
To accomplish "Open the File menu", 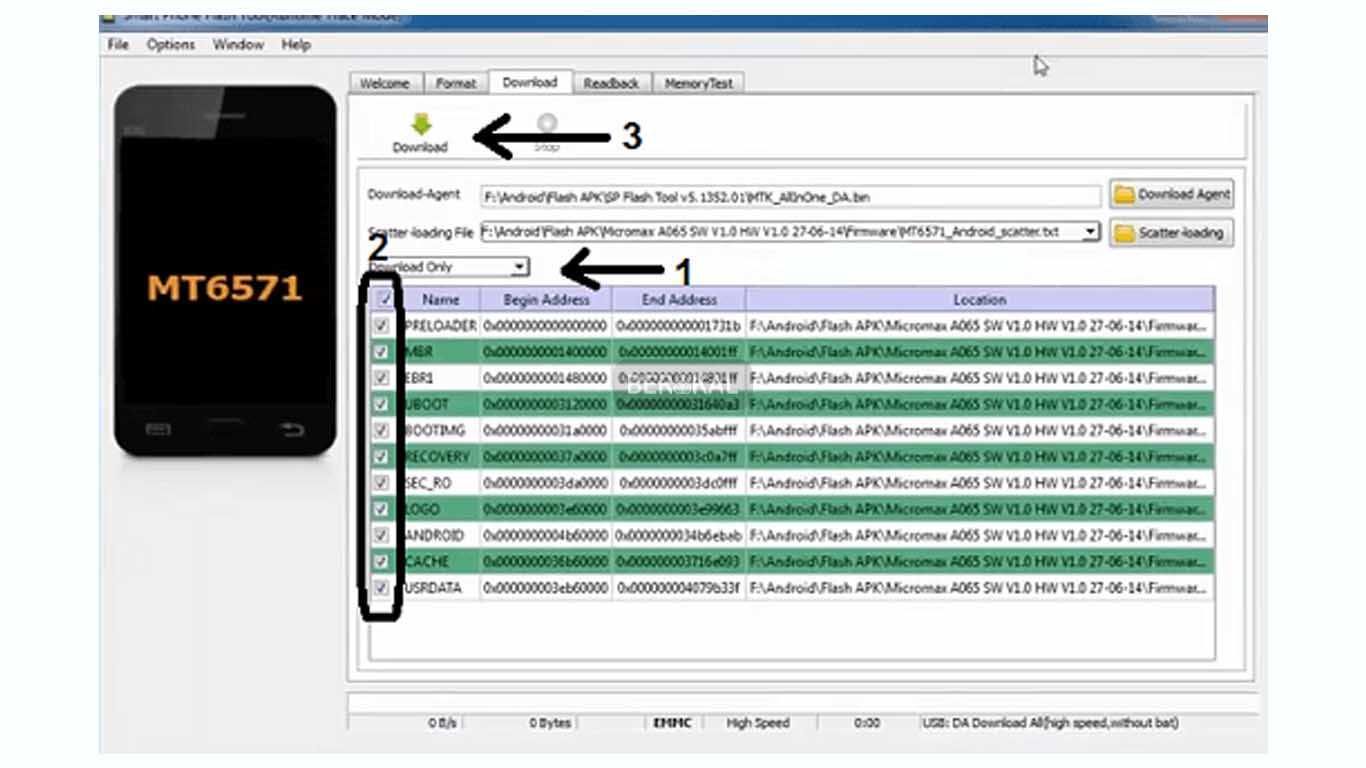I will 118,45.
